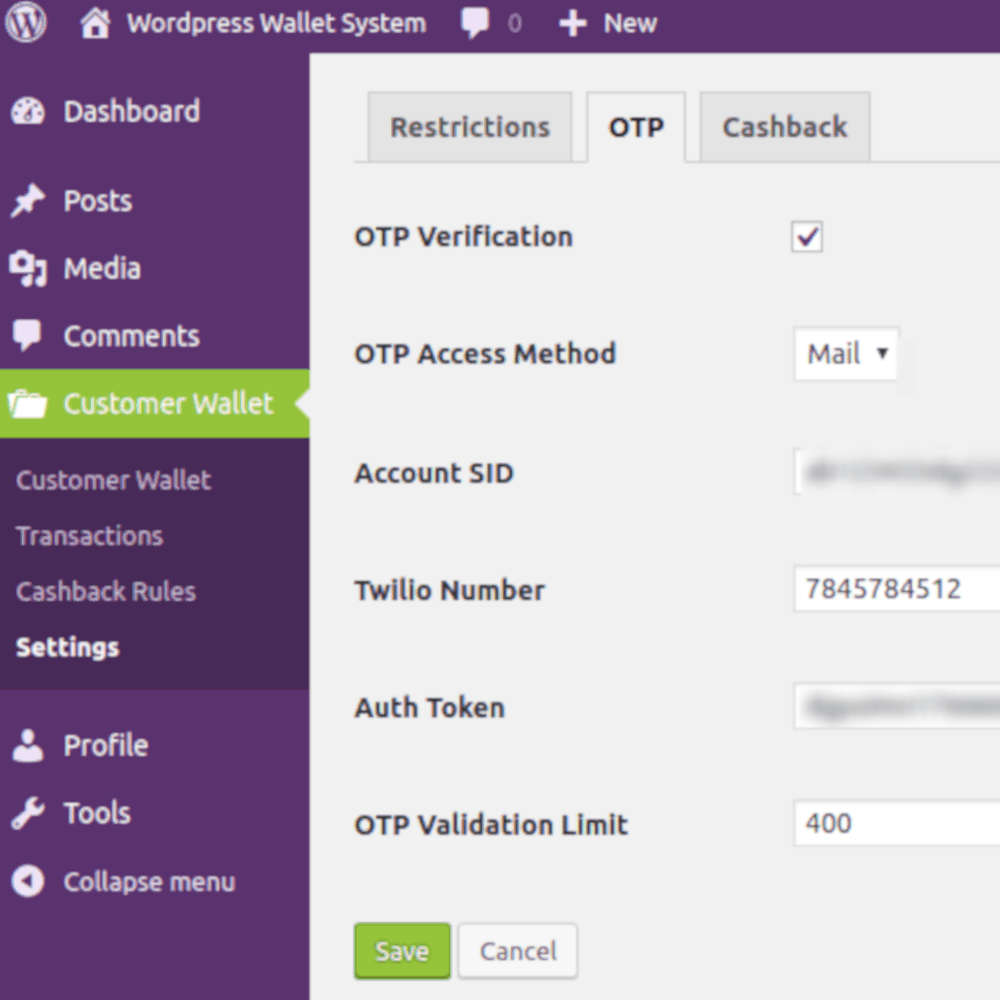
Task: Expand the Customer Wallet menu
Action: coord(168,403)
